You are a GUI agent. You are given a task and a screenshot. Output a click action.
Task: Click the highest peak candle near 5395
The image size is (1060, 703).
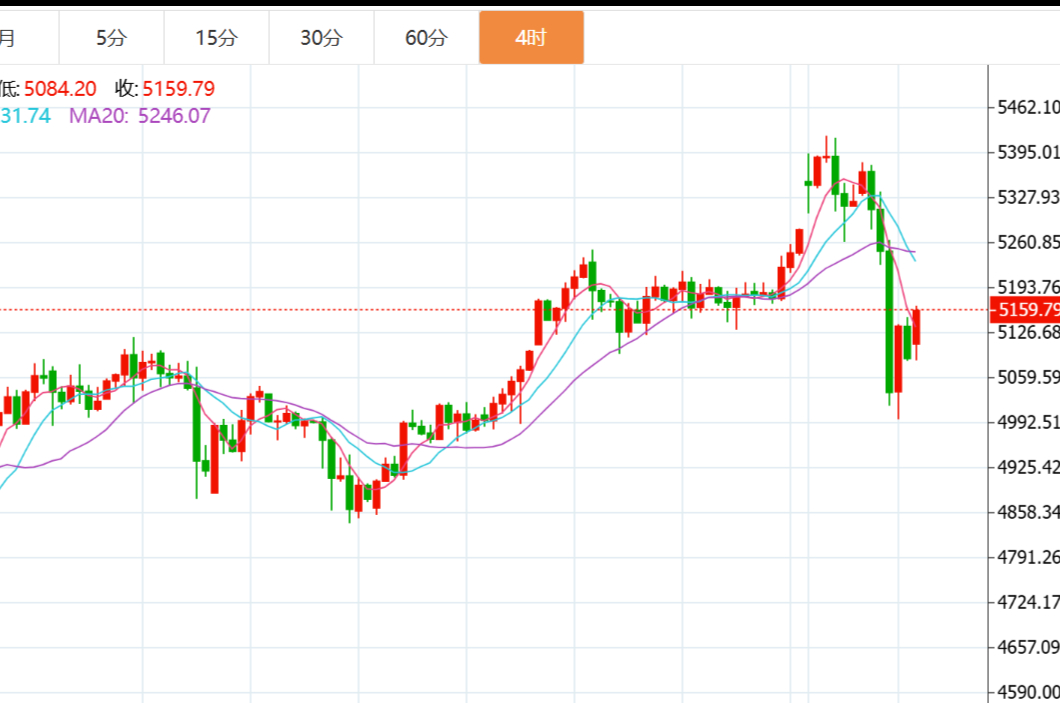pyautogui.click(x=826, y=158)
